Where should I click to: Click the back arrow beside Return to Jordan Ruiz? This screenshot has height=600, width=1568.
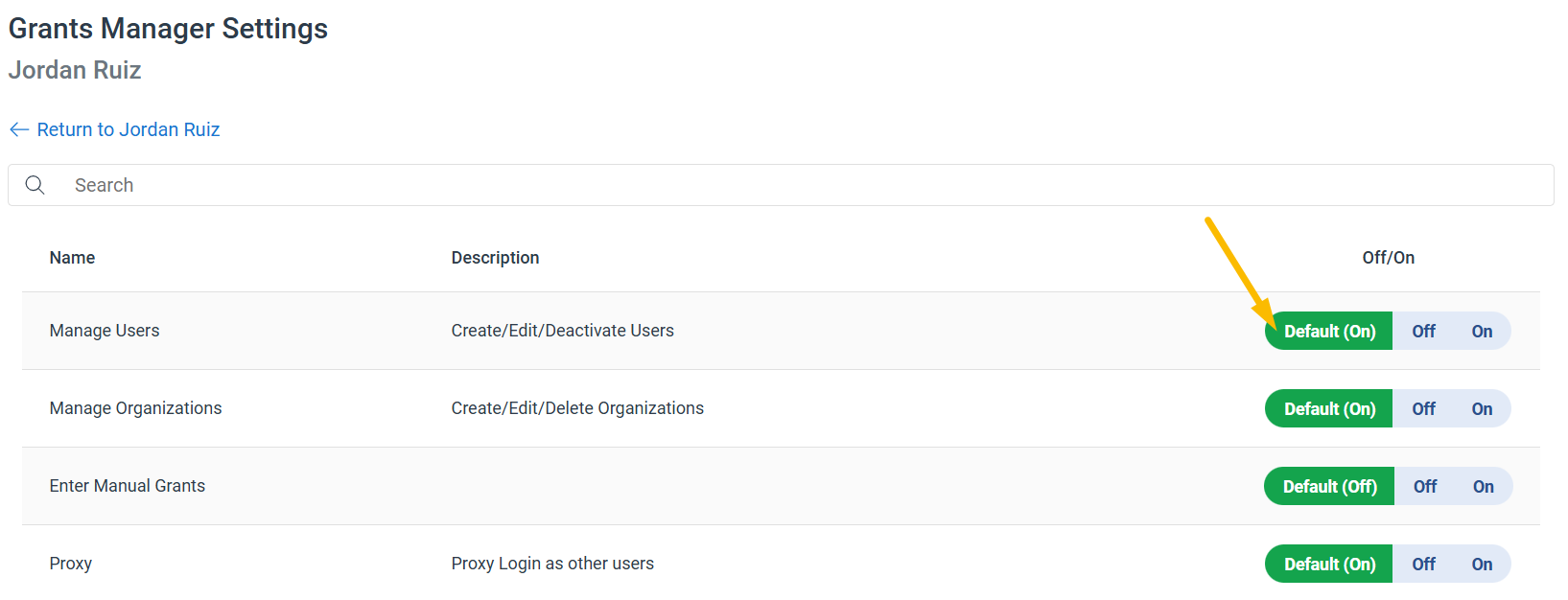19,129
